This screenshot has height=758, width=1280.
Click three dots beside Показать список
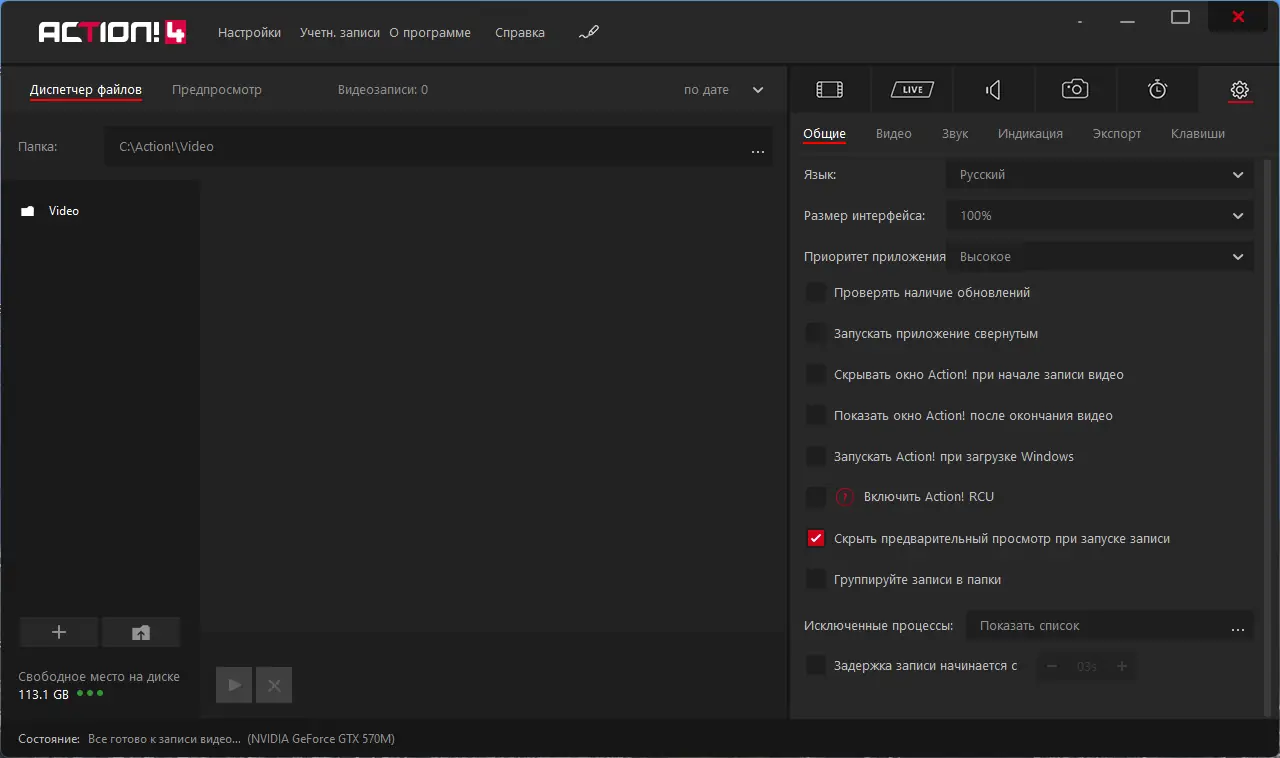coord(1238,630)
